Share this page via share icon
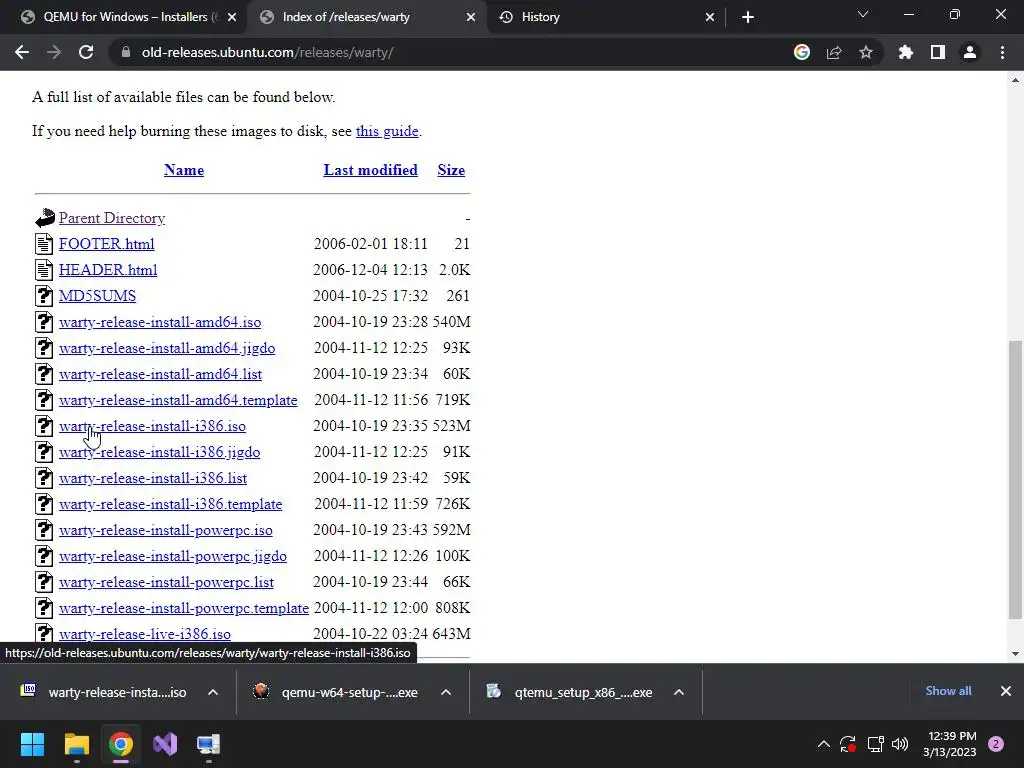The height and width of the screenshot is (768, 1024). [x=834, y=52]
